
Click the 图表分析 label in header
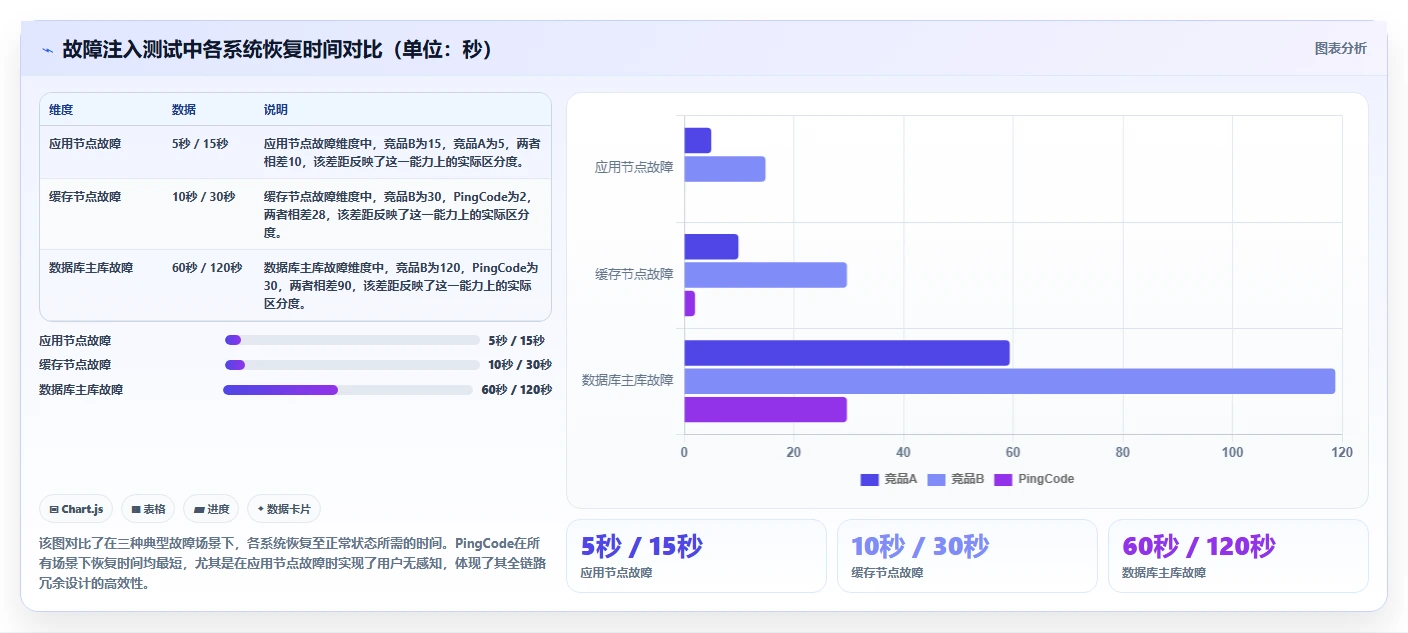coord(1340,48)
